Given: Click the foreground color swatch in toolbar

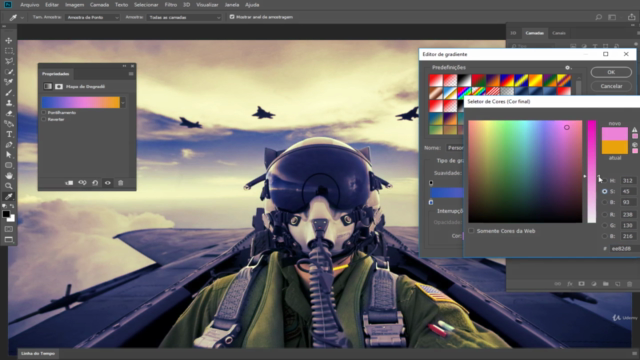Looking at the screenshot, I should pos(6,214).
